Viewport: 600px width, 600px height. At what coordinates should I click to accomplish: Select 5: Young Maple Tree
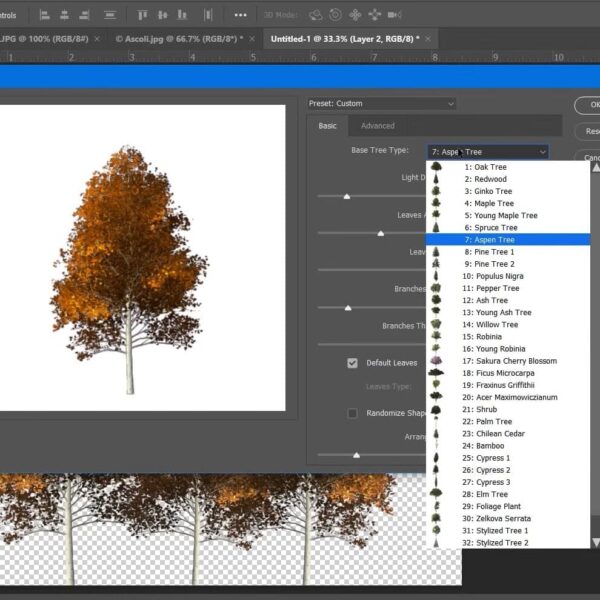(x=508, y=215)
